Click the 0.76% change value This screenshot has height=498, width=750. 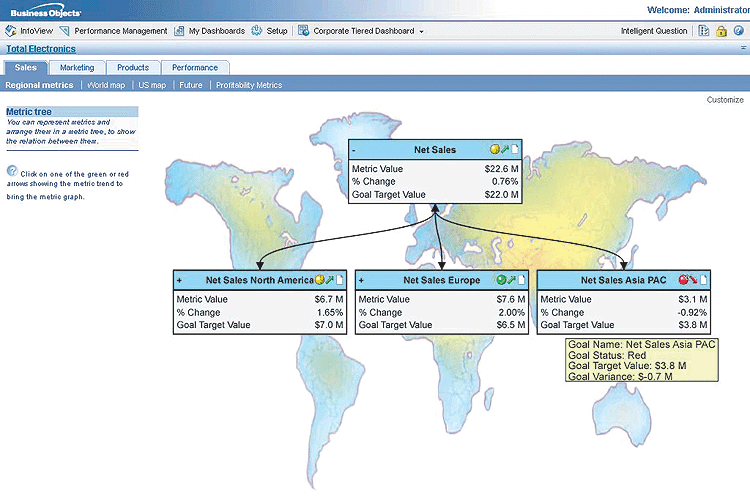[x=505, y=182]
